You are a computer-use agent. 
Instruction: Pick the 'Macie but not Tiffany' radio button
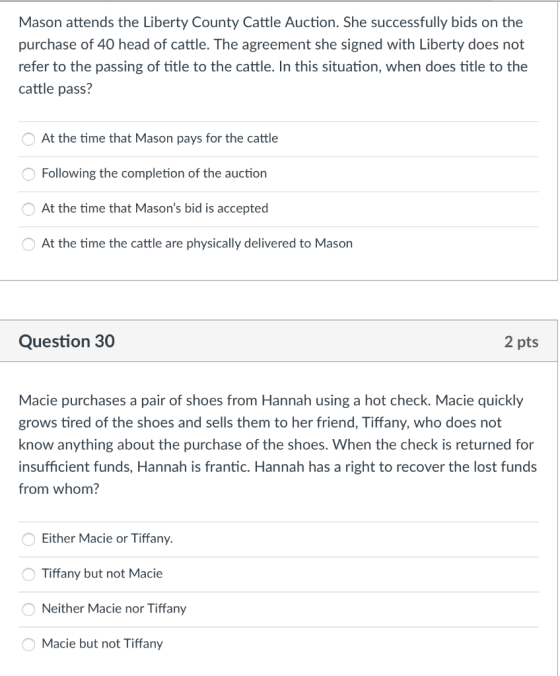click(28, 644)
